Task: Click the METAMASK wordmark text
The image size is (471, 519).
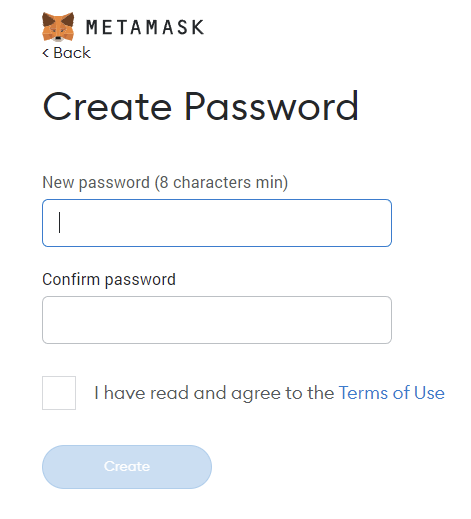Action: pos(145,27)
